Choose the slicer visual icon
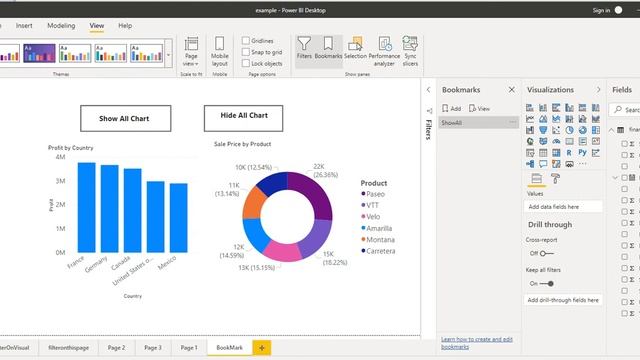Viewport: 640px width, 360px height. [x=530, y=153]
